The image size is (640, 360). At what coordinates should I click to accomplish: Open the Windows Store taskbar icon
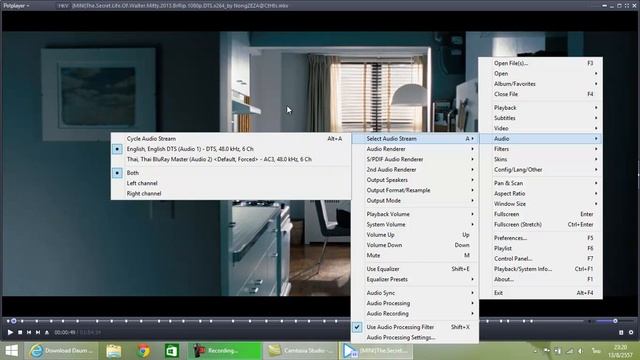tap(172, 351)
